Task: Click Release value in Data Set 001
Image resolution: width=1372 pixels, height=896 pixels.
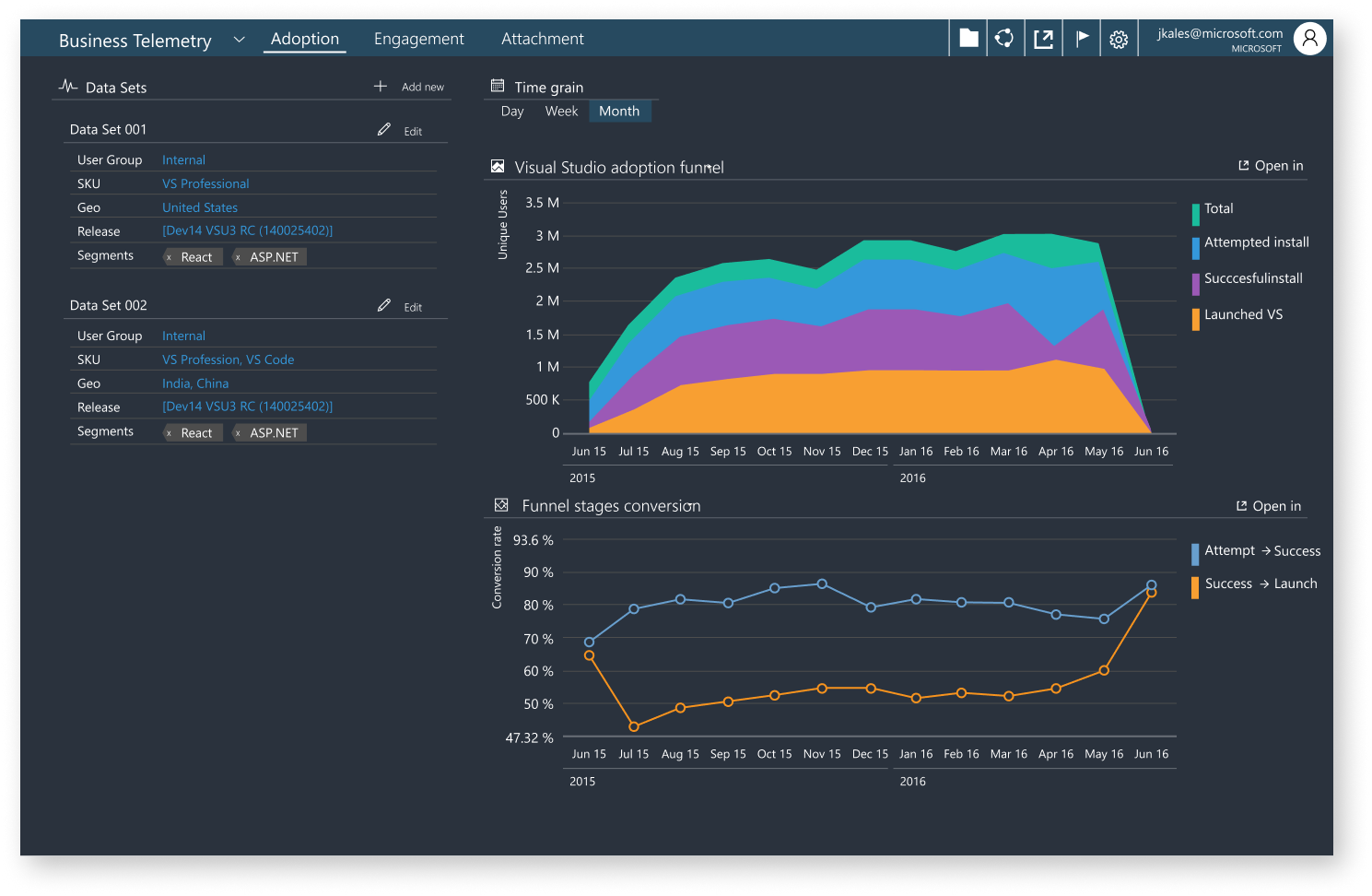Action: [248, 230]
